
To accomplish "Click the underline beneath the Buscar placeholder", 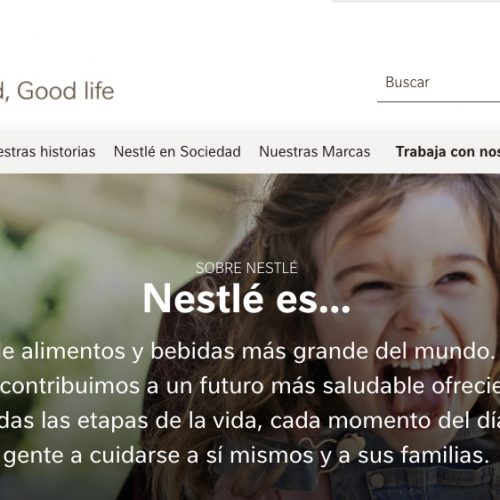I will point(439,101).
